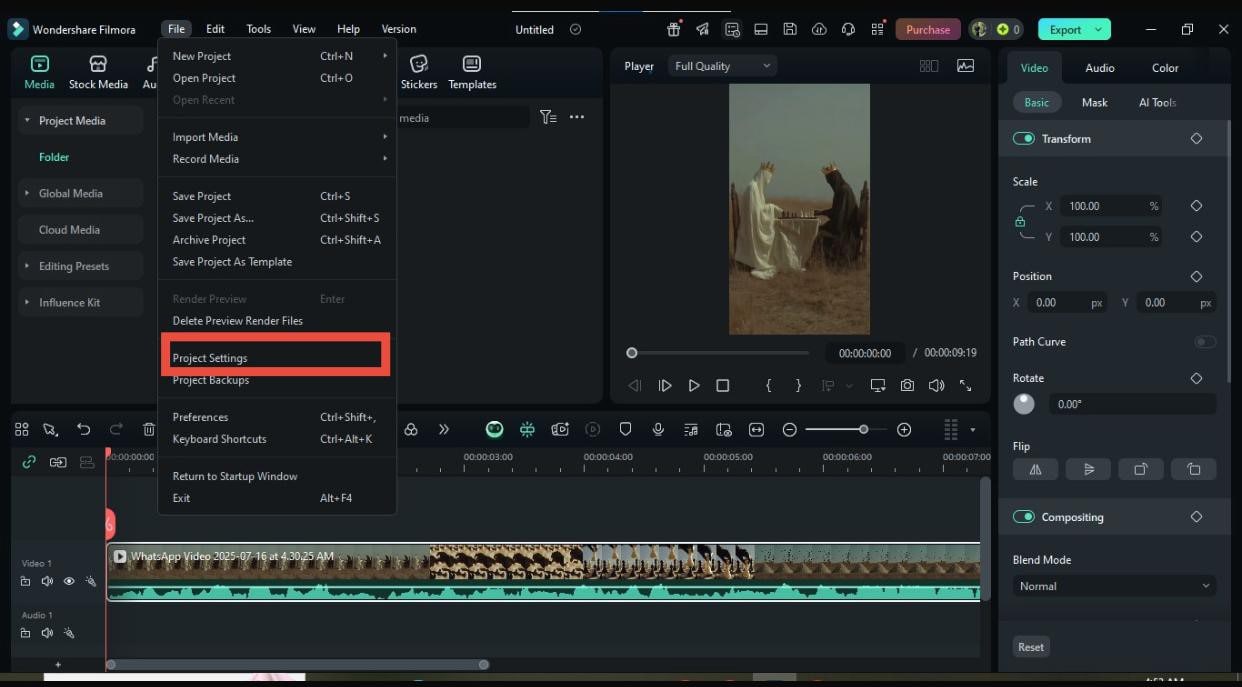Select the Mask sub-tab
This screenshot has width=1242, height=687.
point(1094,102)
